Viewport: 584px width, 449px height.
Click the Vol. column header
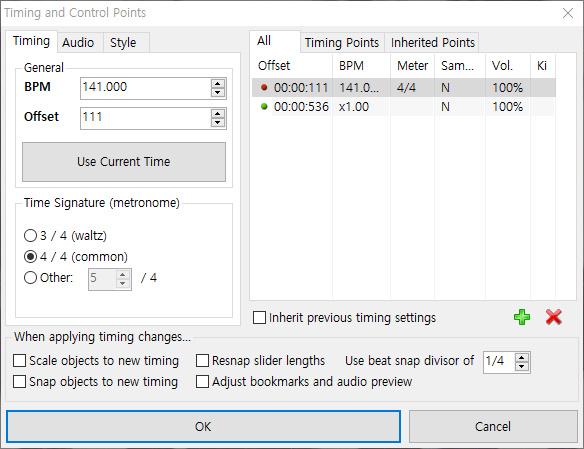tap(508, 66)
